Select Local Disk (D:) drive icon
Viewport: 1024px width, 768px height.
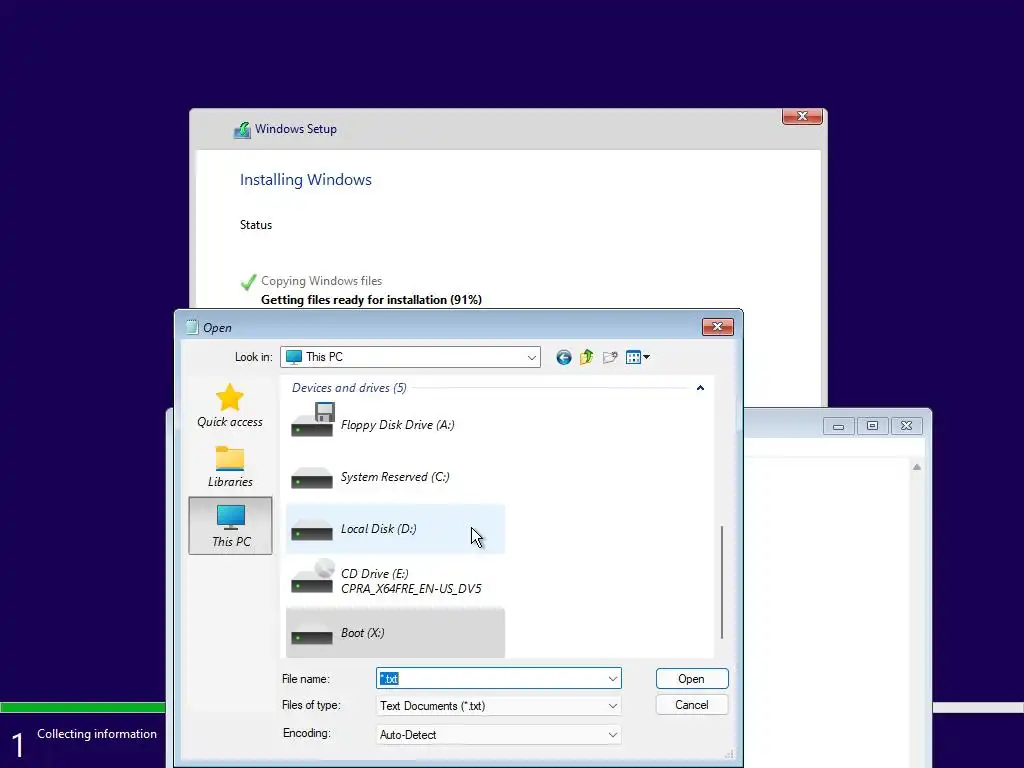click(x=312, y=530)
